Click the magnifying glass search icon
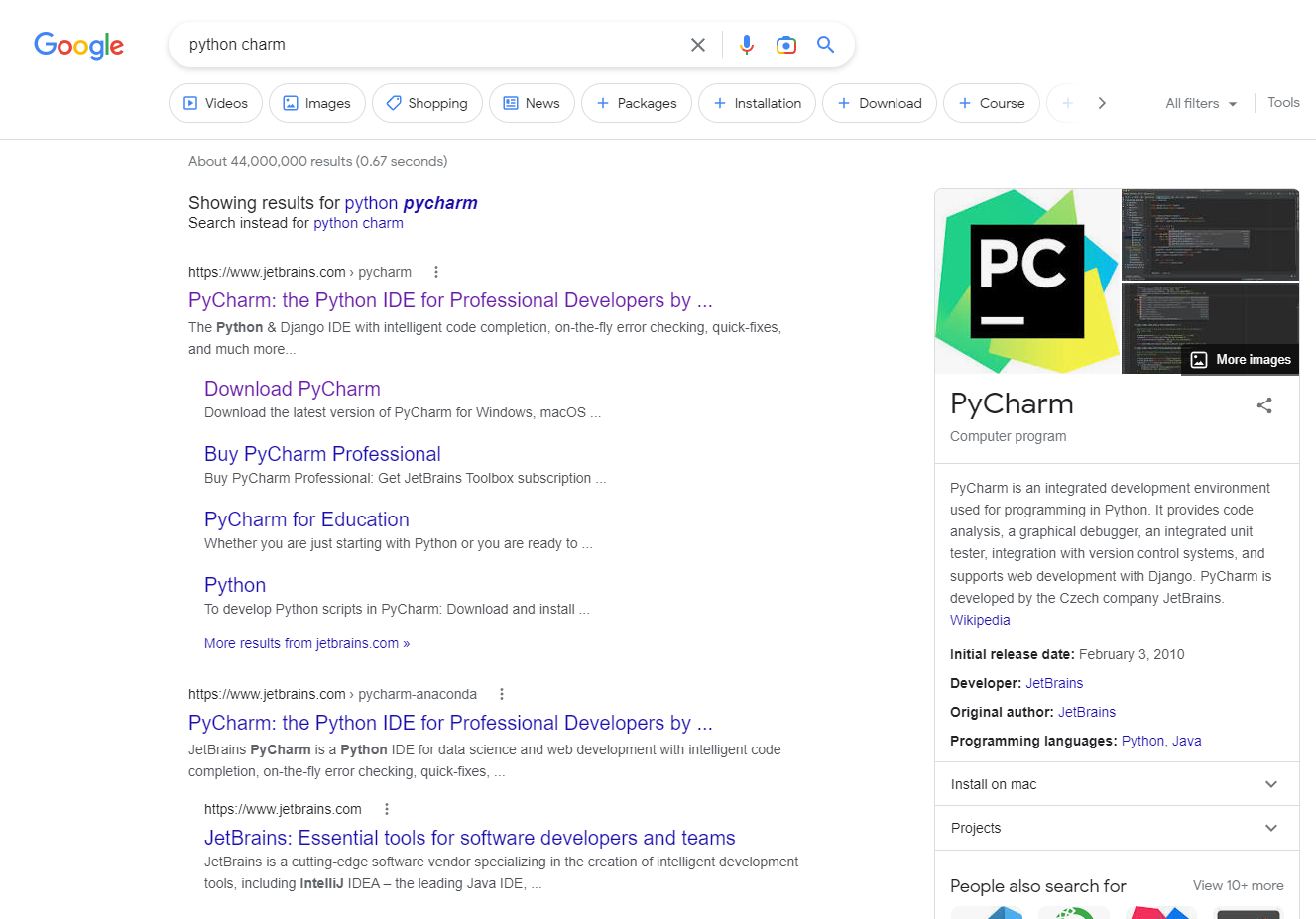The width and height of the screenshot is (1316, 919). 825,45
